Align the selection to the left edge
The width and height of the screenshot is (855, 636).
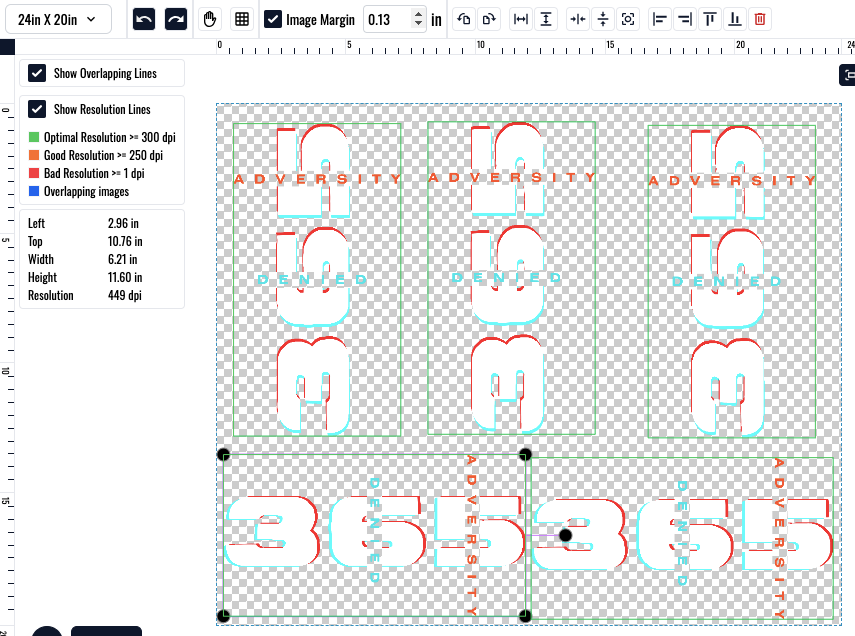(660, 18)
